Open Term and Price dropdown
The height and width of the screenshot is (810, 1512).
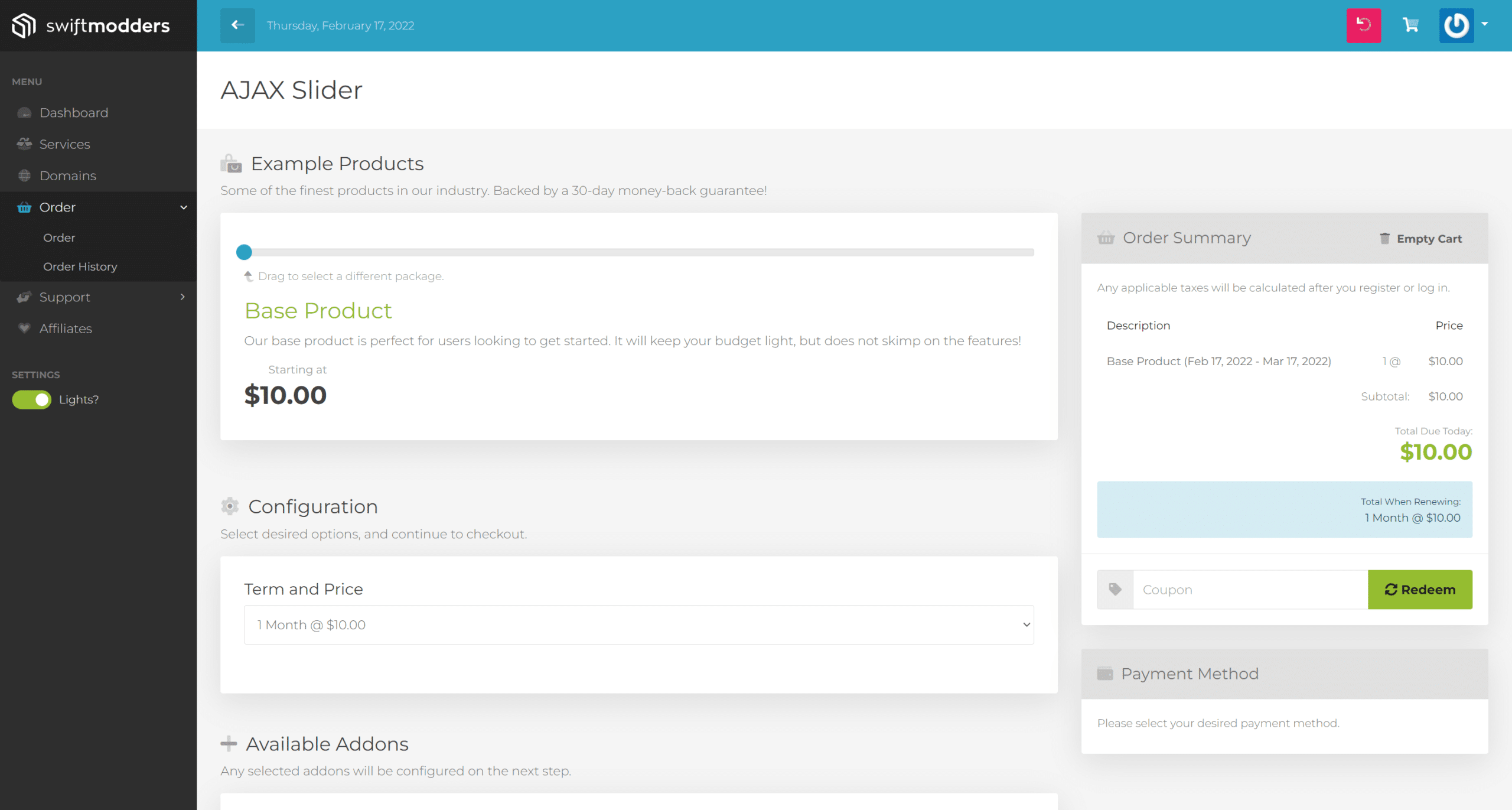click(x=638, y=625)
